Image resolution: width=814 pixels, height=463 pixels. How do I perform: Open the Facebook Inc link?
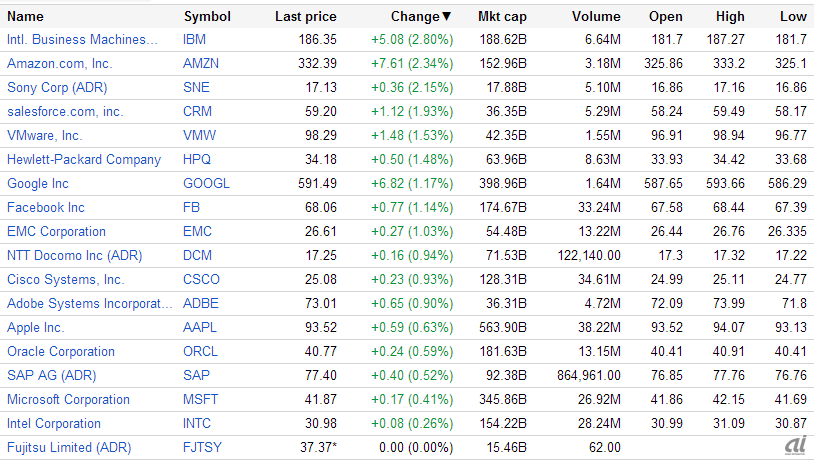(46, 208)
